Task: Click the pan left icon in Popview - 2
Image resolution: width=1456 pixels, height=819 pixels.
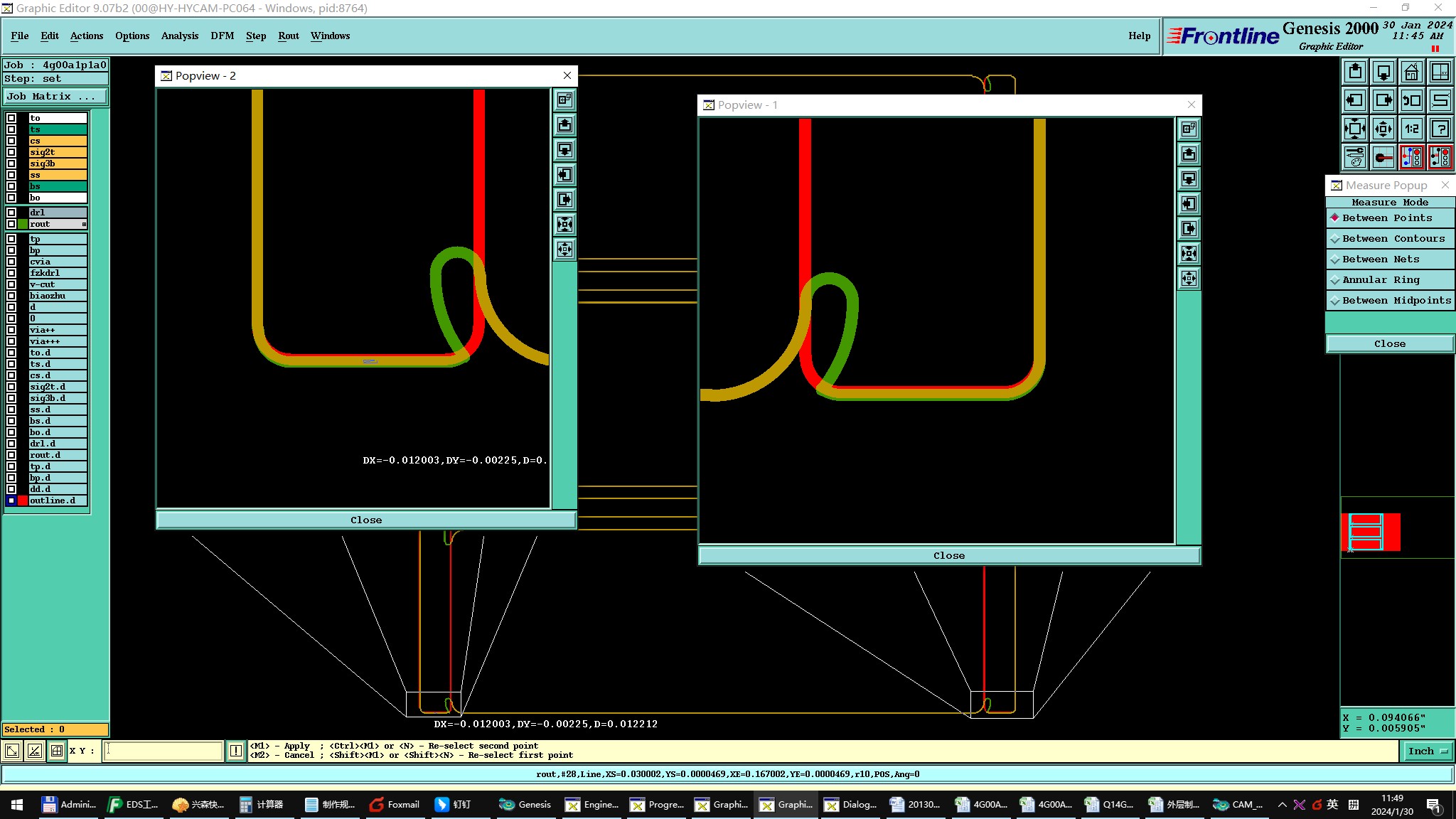Action: 564,175
